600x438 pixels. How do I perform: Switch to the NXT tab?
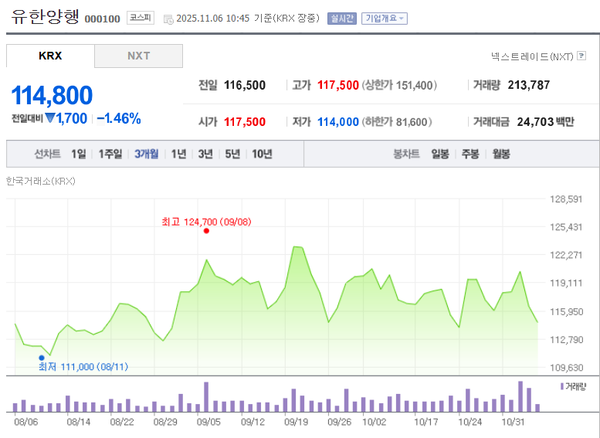(138, 56)
